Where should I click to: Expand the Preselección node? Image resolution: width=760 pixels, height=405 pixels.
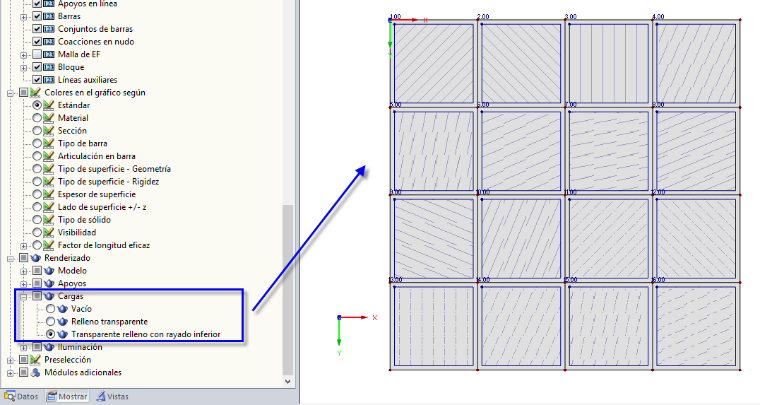coord(10,360)
